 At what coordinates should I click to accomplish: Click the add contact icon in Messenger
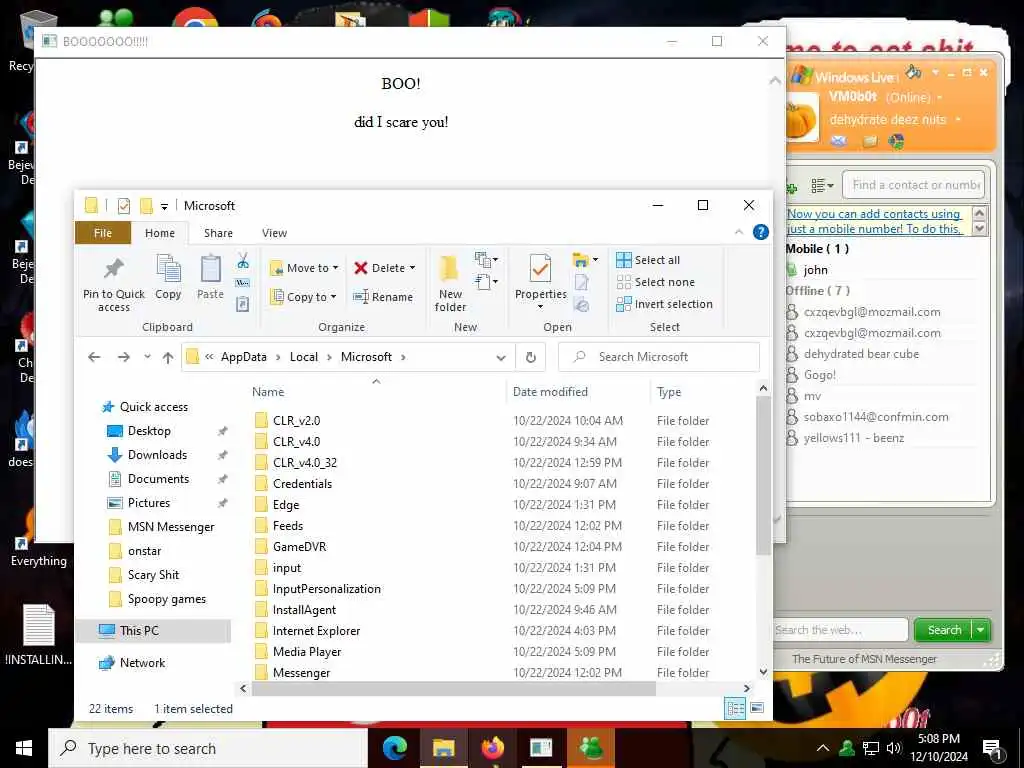pos(792,188)
